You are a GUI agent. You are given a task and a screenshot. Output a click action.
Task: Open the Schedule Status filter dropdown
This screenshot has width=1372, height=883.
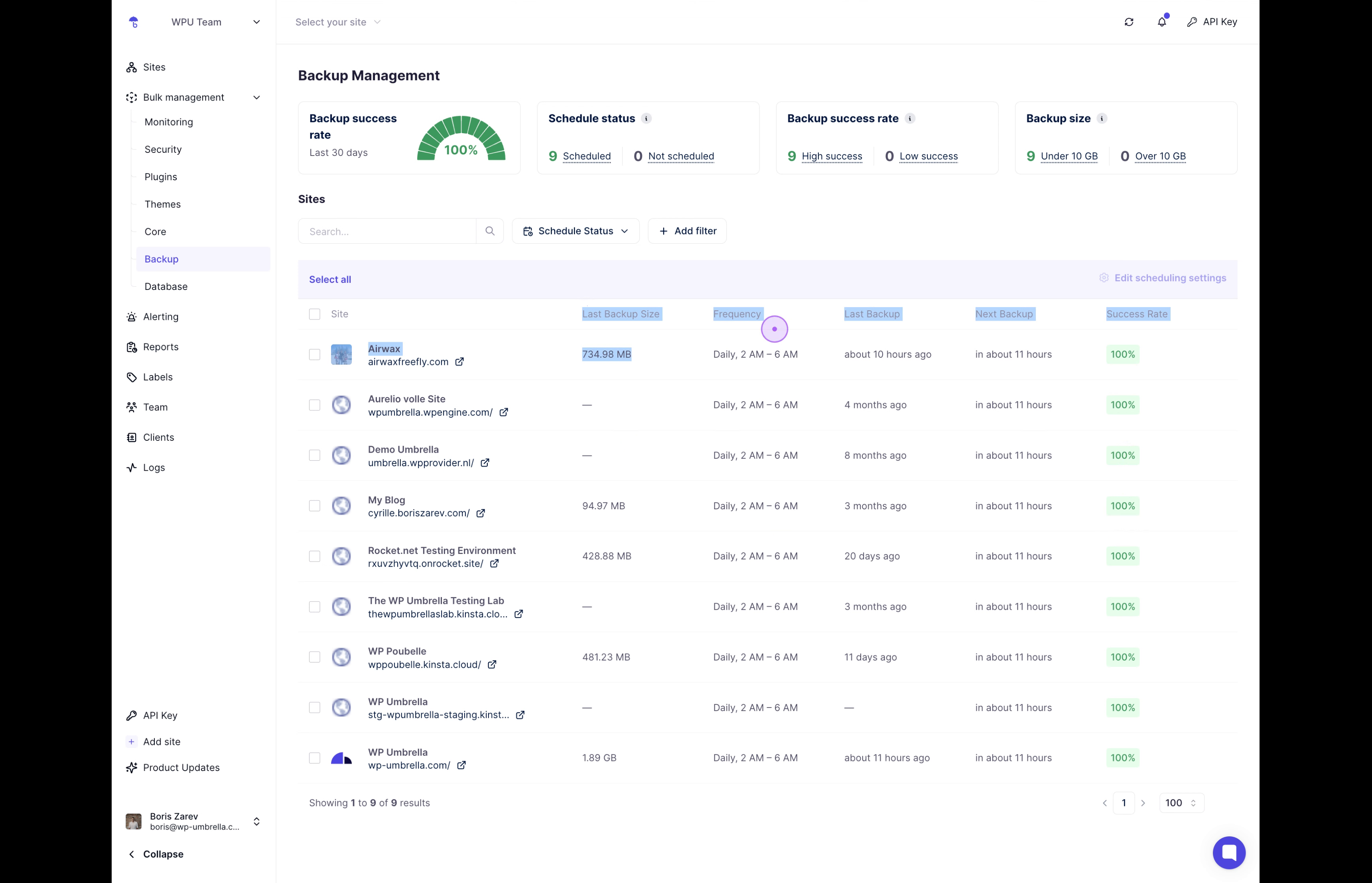tap(576, 231)
